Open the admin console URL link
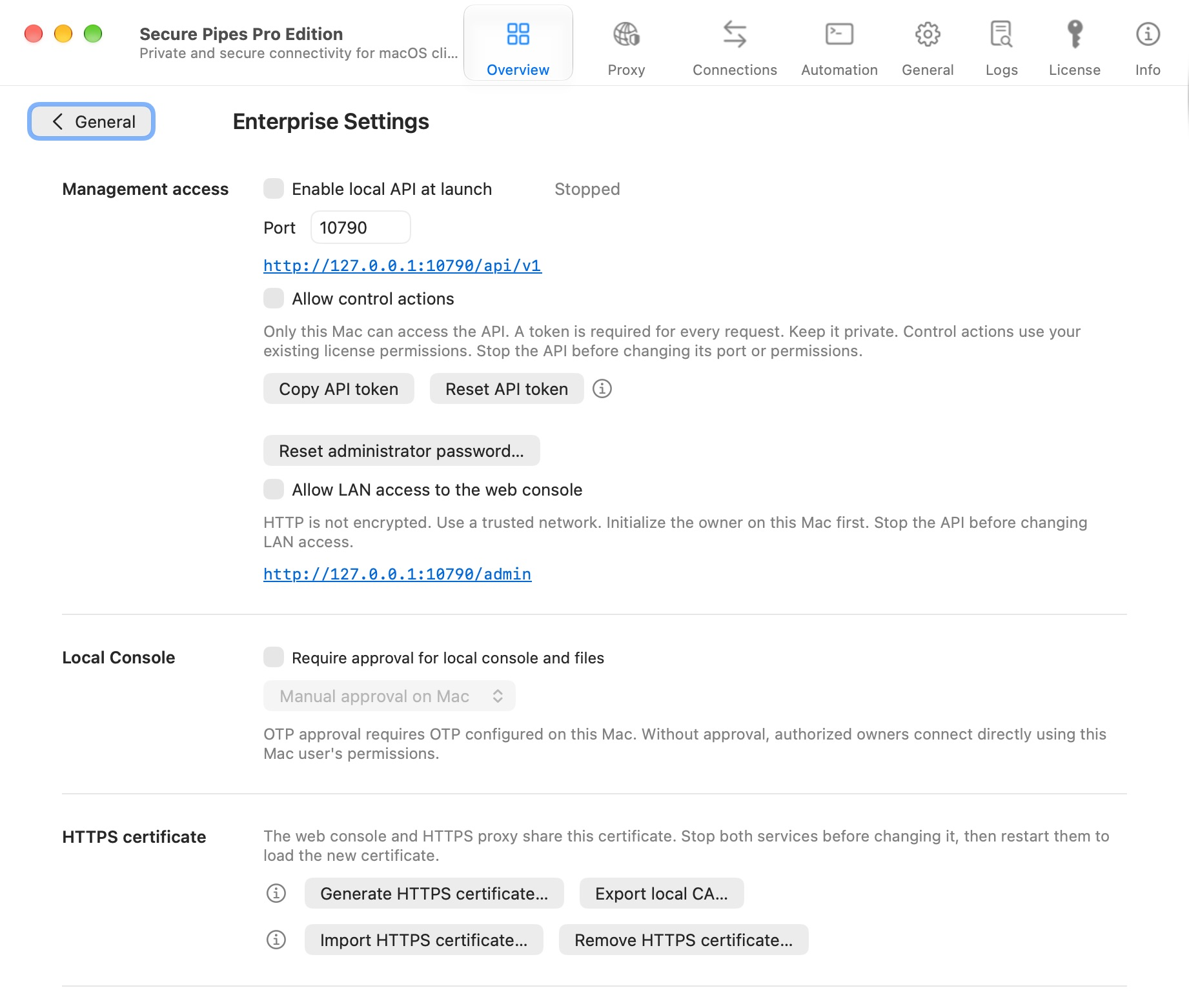 point(398,574)
